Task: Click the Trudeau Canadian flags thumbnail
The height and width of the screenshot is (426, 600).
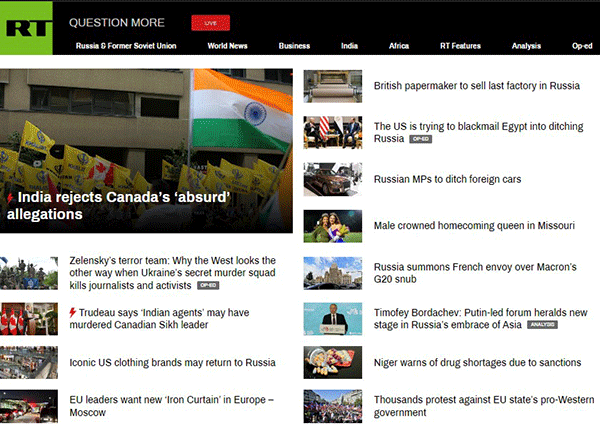Action: pyautogui.click(x=29, y=319)
